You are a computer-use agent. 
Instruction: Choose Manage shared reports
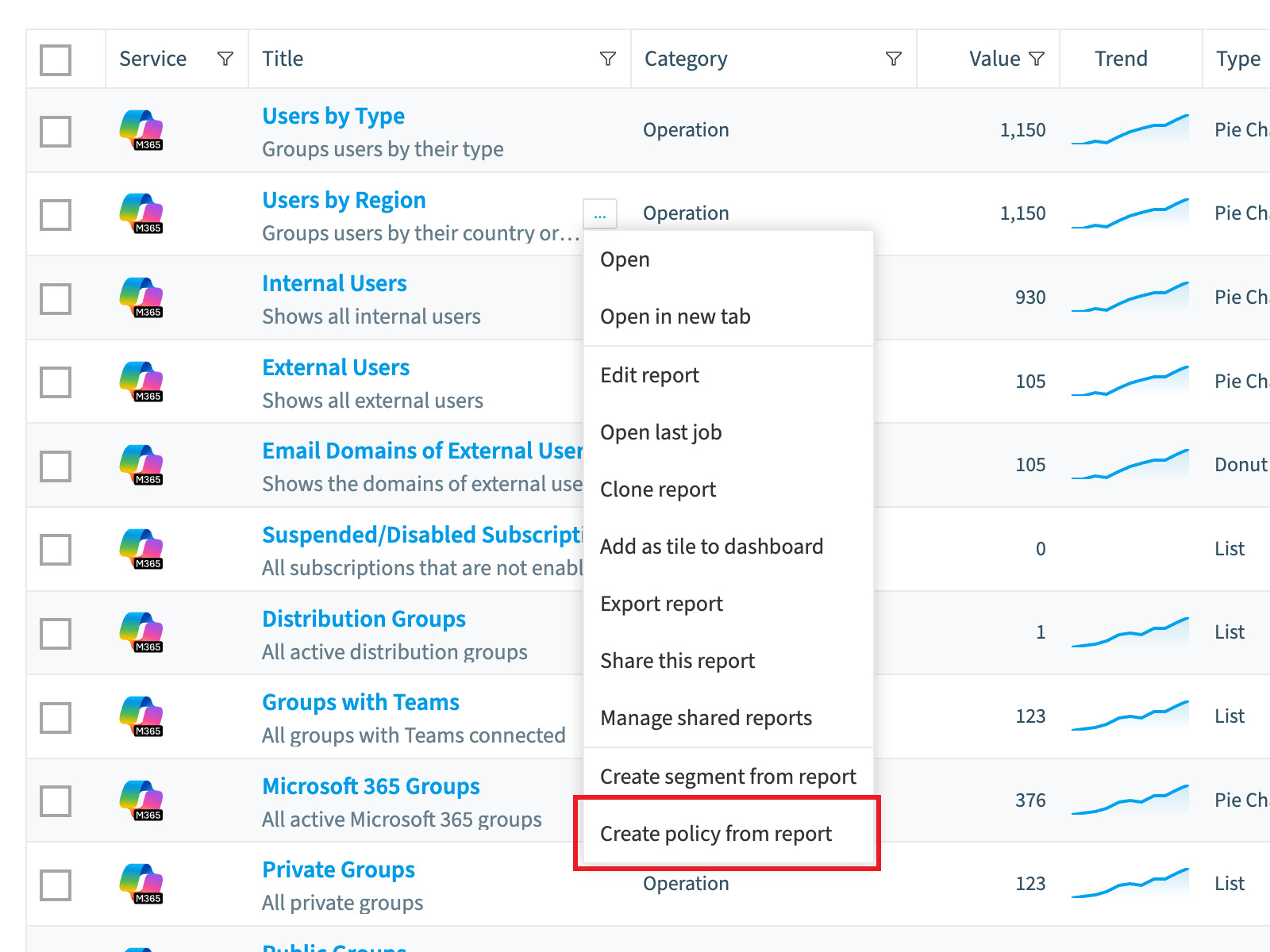tap(729, 718)
